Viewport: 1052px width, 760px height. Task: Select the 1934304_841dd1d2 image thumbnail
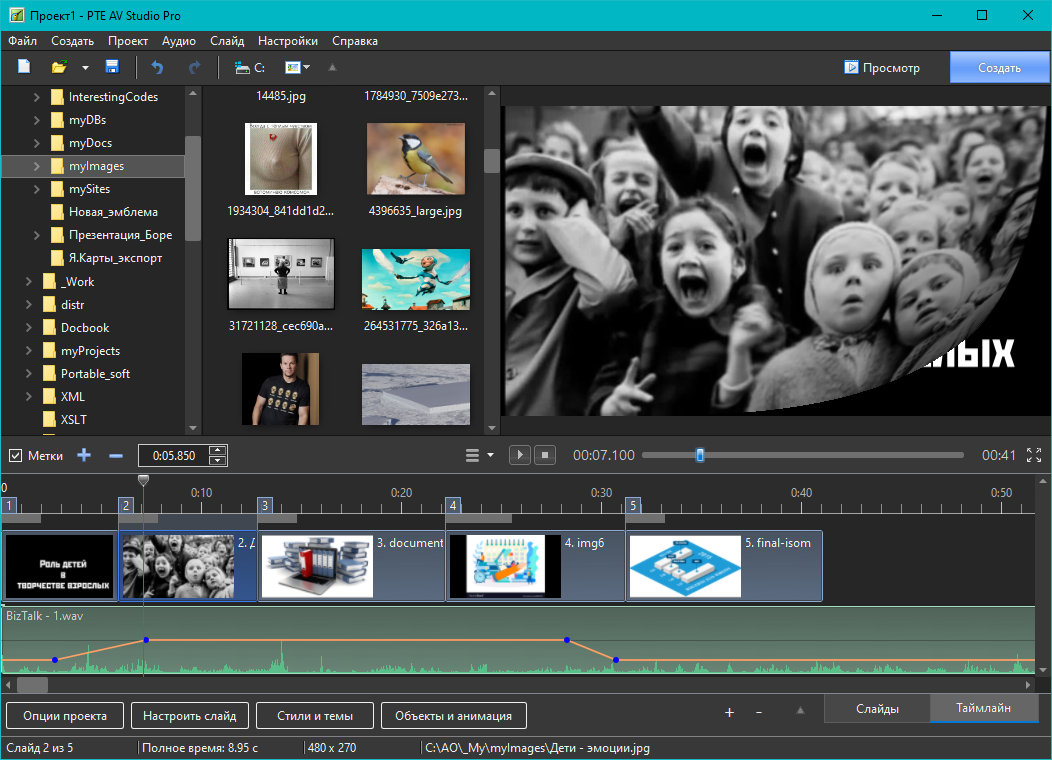(x=280, y=159)
